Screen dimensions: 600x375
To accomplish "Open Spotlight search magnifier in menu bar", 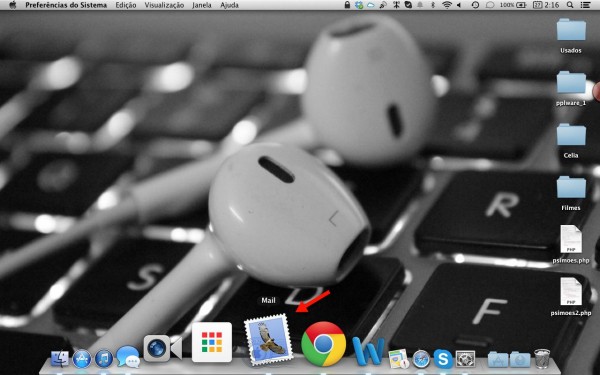I will [570, 5].
